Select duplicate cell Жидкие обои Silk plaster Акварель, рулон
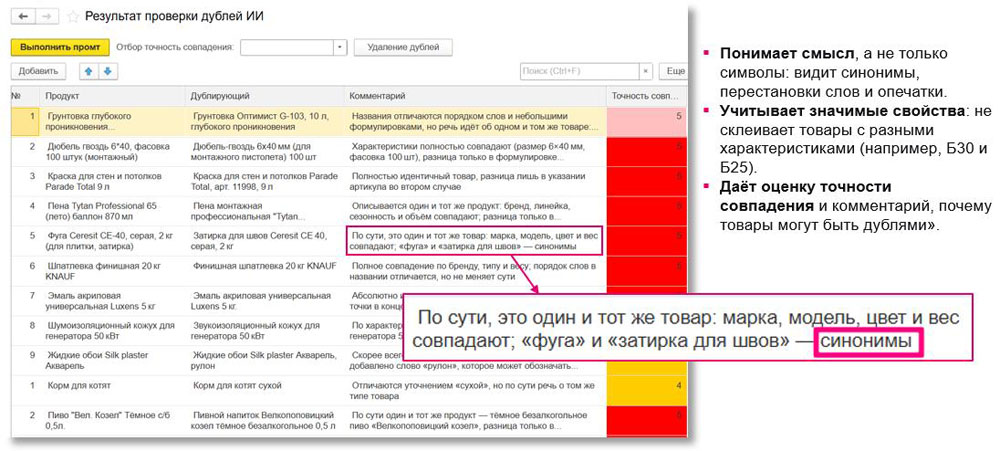Image resolution: width=1000 pixels, height=451 pixels. click(264, 360)
